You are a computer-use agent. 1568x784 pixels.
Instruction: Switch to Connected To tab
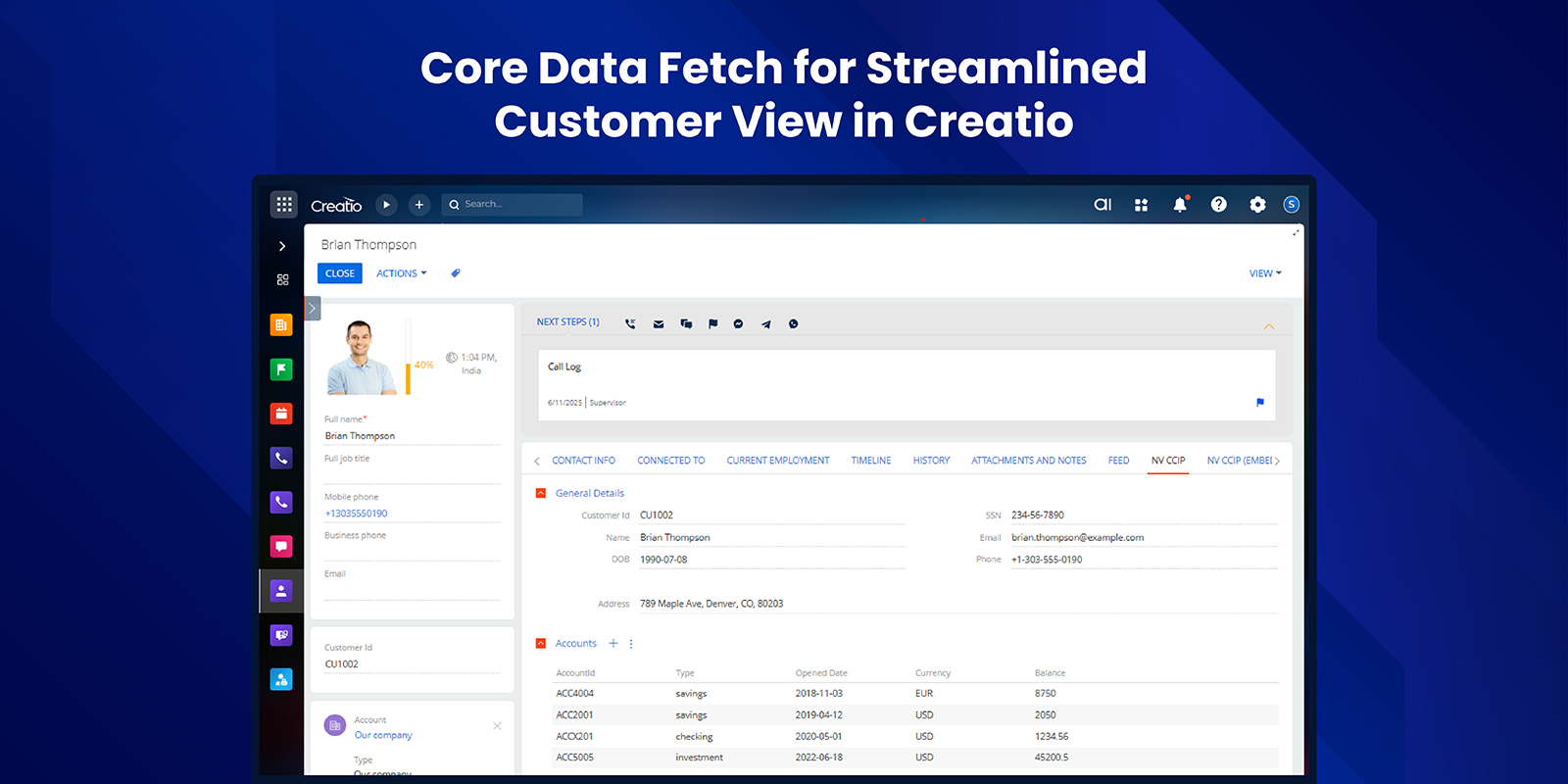click(671, 461)
